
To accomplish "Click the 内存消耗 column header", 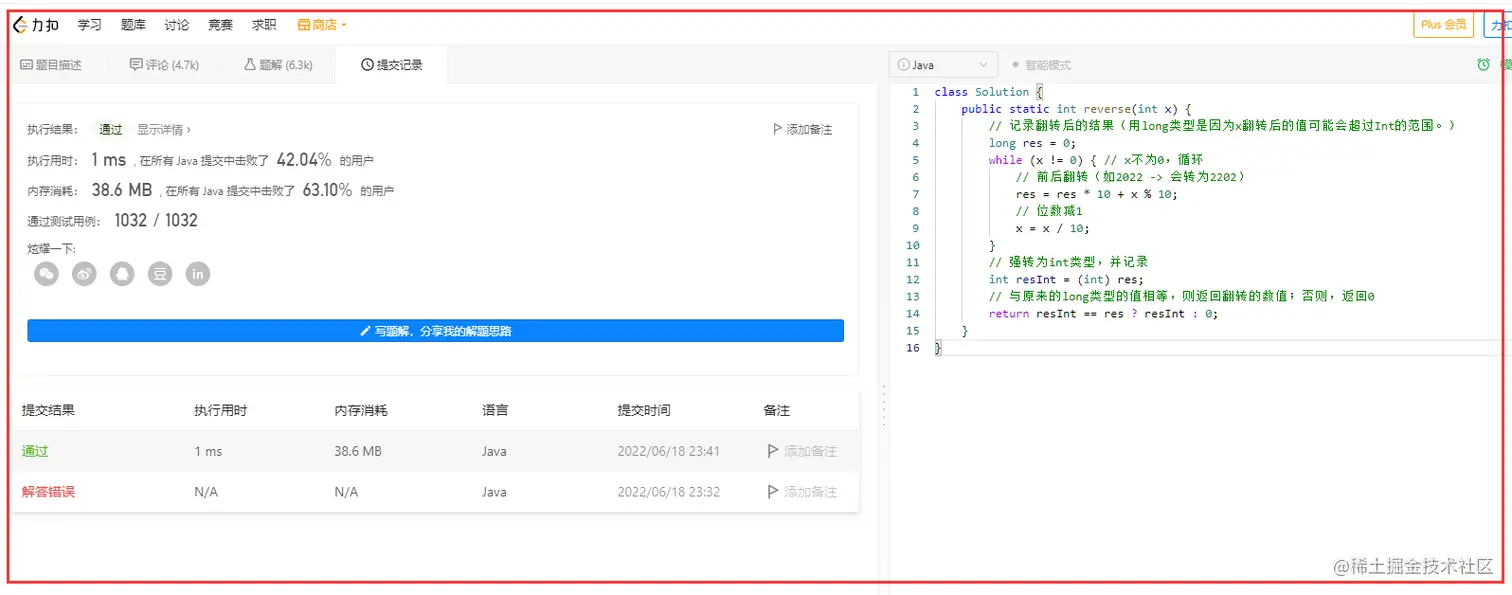I will 361,410.
